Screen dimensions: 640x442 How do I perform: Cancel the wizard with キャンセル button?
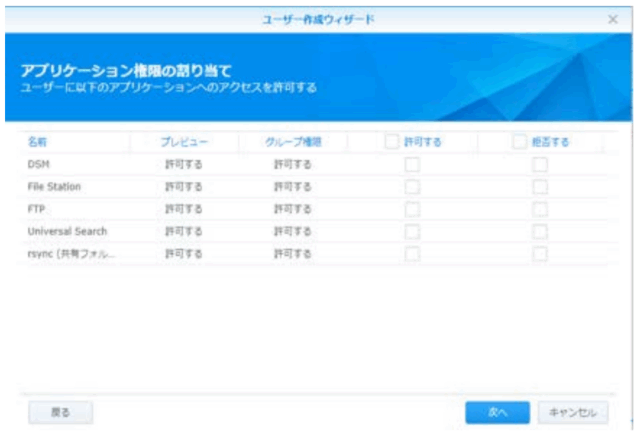572,412
